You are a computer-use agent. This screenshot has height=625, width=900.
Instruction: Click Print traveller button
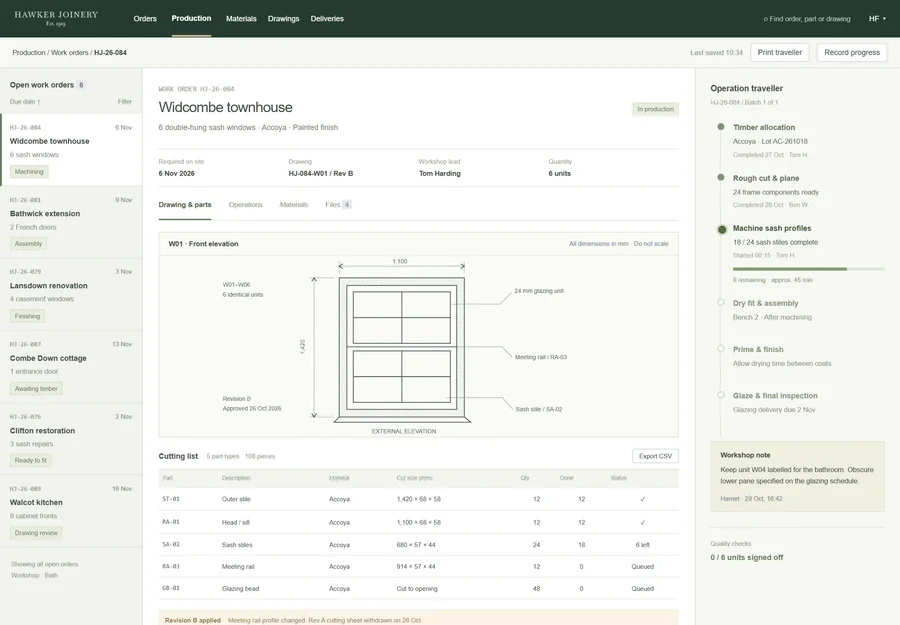(x=779, y=52)
